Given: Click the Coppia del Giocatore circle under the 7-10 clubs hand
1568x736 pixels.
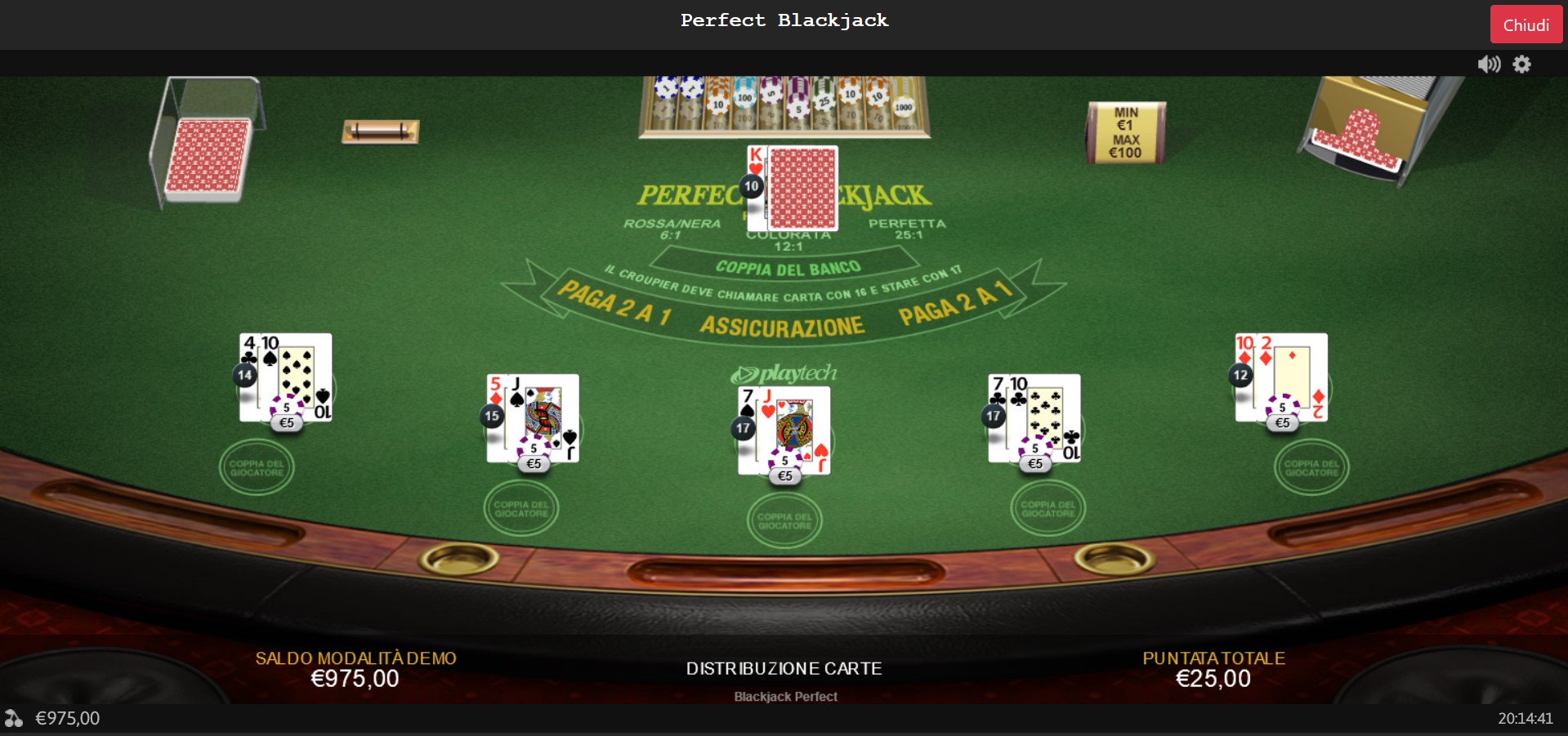Looking at the screenshot, I should click(x=1048, y=508).
